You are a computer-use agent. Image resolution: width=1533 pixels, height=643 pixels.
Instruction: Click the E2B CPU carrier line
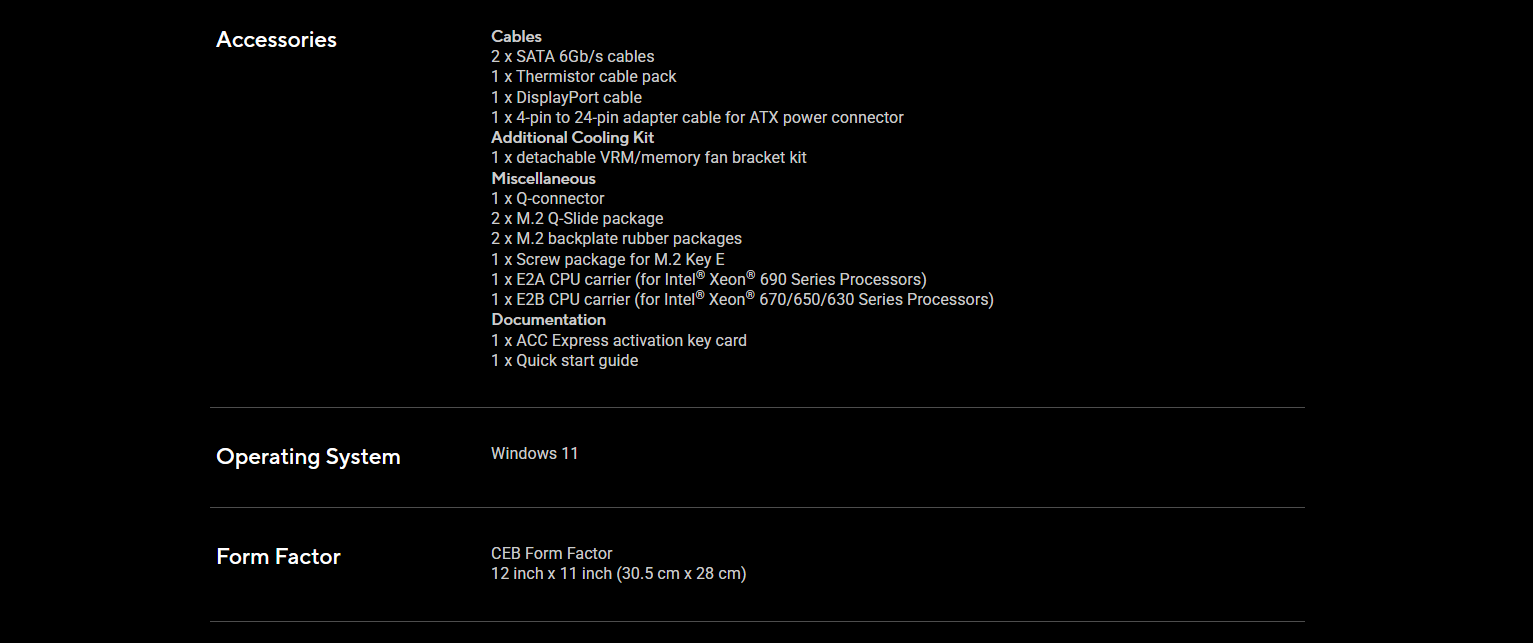(742, 300)
